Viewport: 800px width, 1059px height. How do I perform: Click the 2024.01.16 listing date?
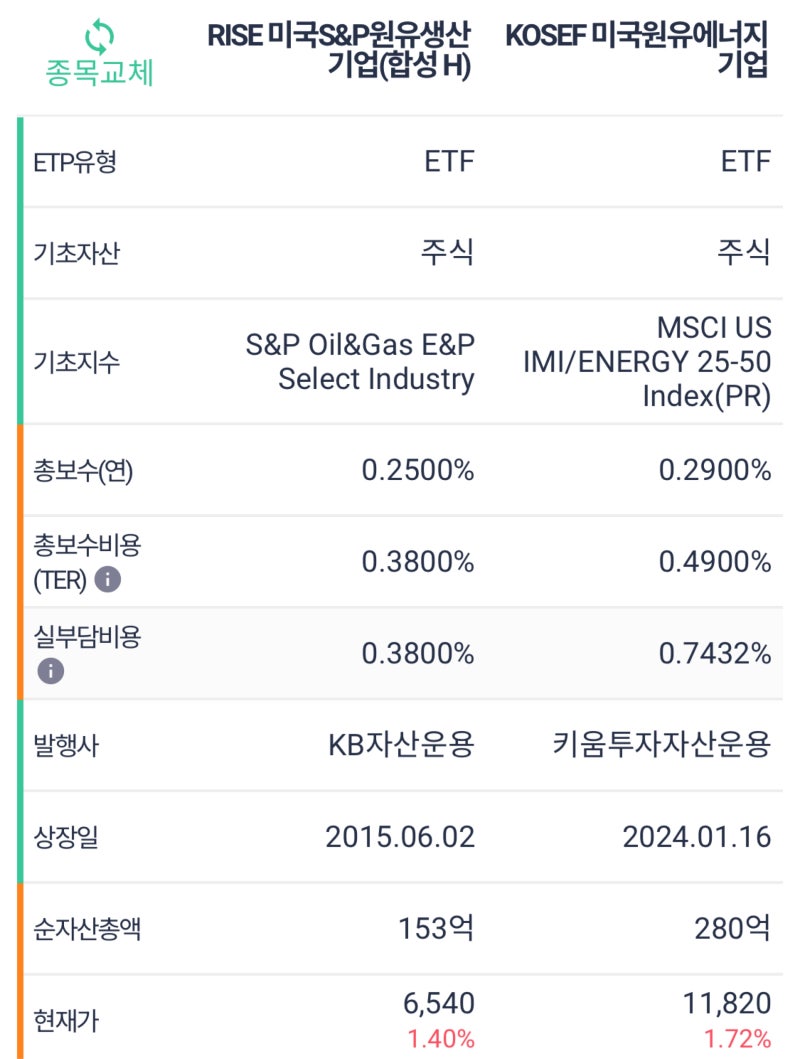[x=696, y=836]
